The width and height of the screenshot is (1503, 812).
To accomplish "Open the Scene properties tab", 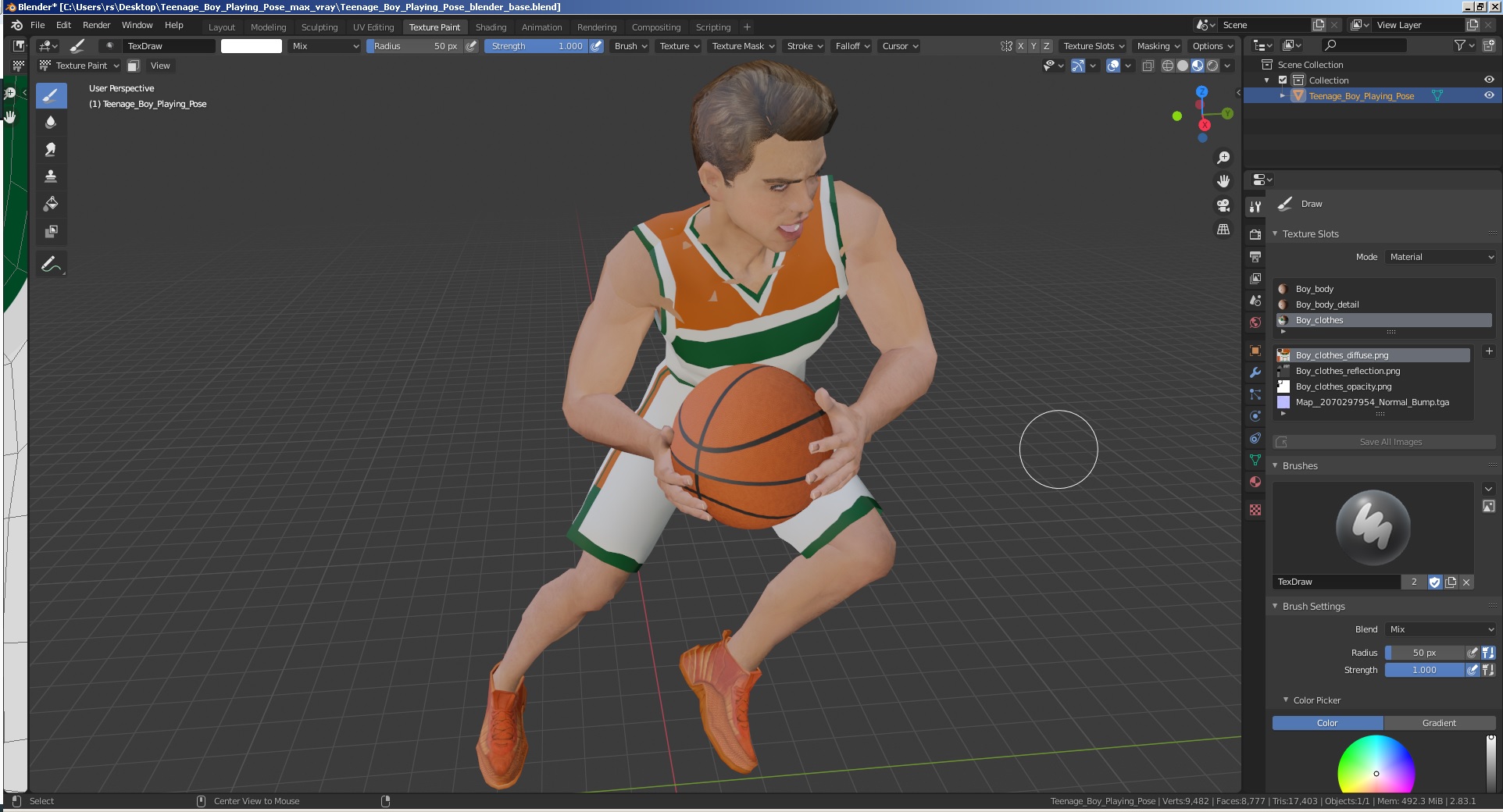I will click(1255, 300).
